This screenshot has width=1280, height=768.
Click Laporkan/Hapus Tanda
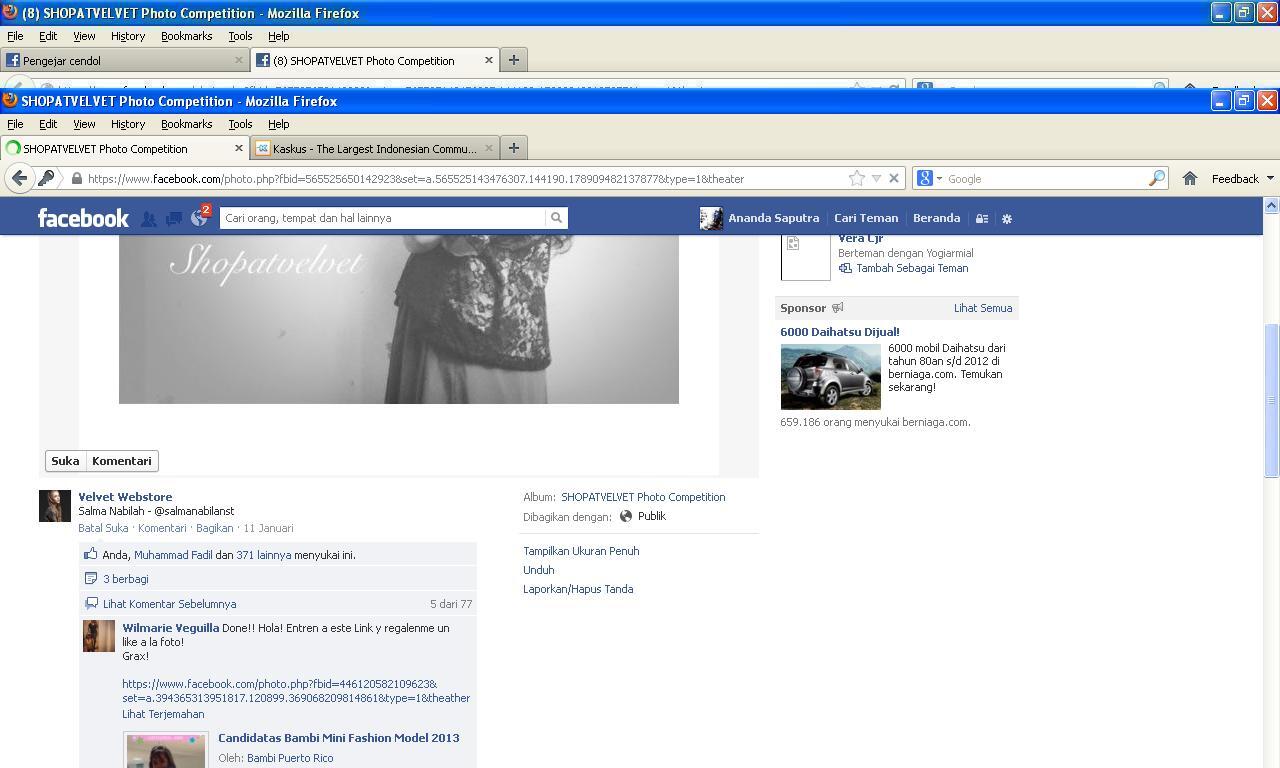(578, 589)
